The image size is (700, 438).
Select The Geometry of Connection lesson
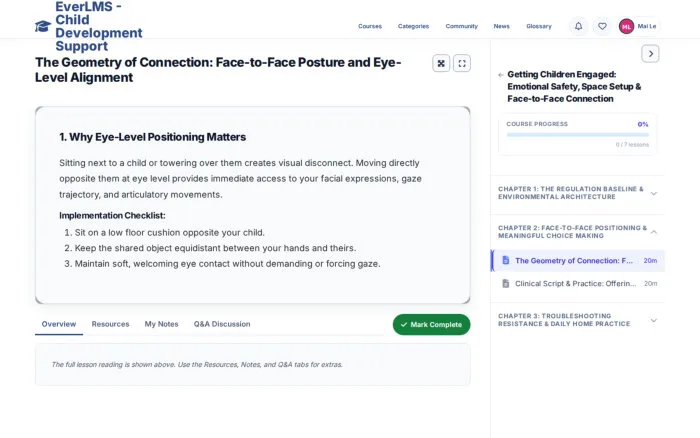(x=578, y=261)
